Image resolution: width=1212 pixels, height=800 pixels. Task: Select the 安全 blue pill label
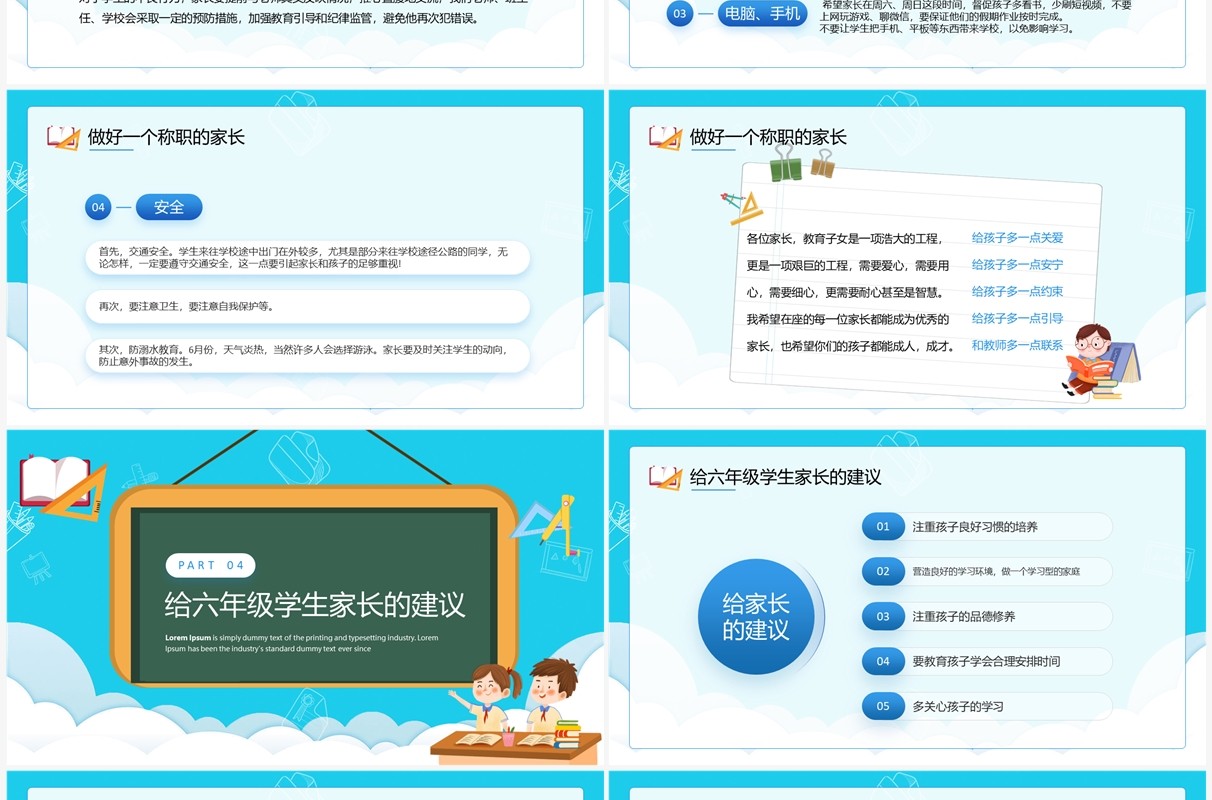169,207
